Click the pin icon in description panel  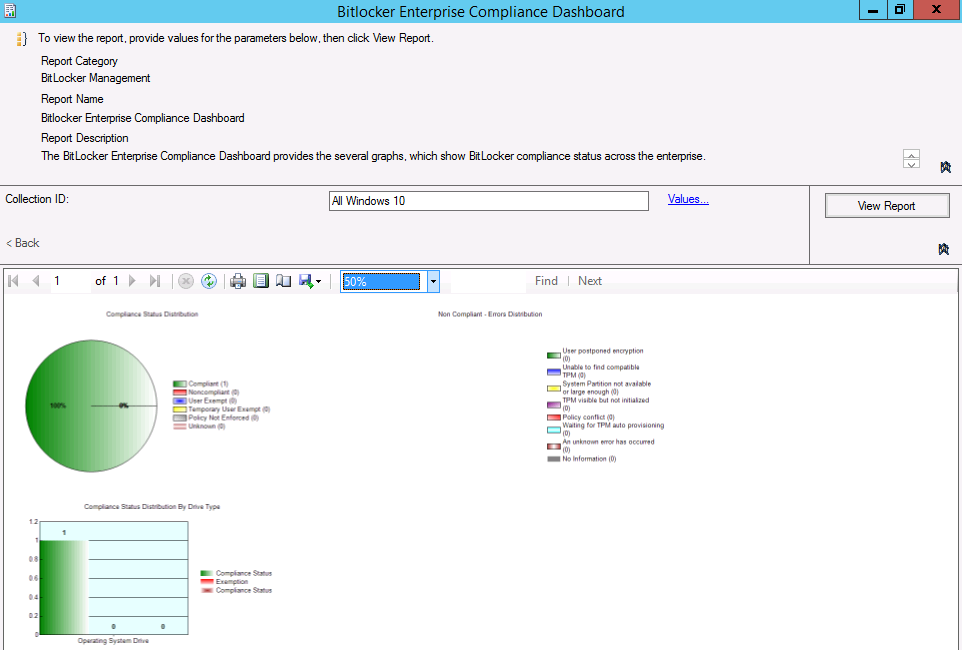click(x=945, y=167)
